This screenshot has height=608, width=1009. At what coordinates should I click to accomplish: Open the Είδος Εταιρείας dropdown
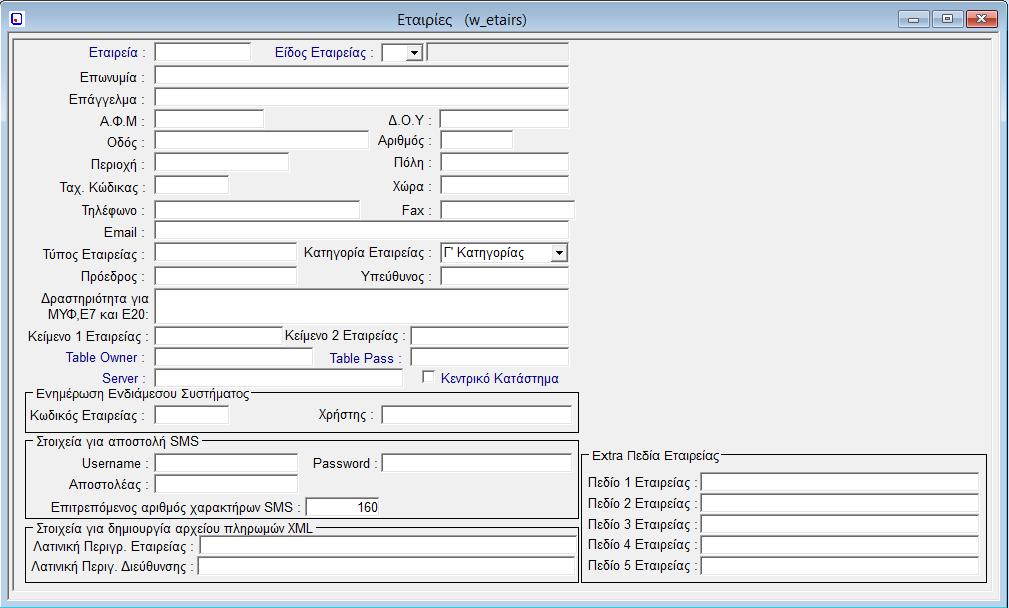pyautogui.click(x=414, y=53)
